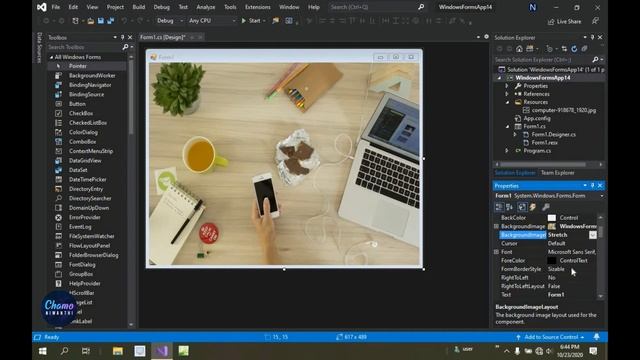This screenshot has width=640, height=360.
Task: Open Windows Start menu
Action: click(42, 351)
